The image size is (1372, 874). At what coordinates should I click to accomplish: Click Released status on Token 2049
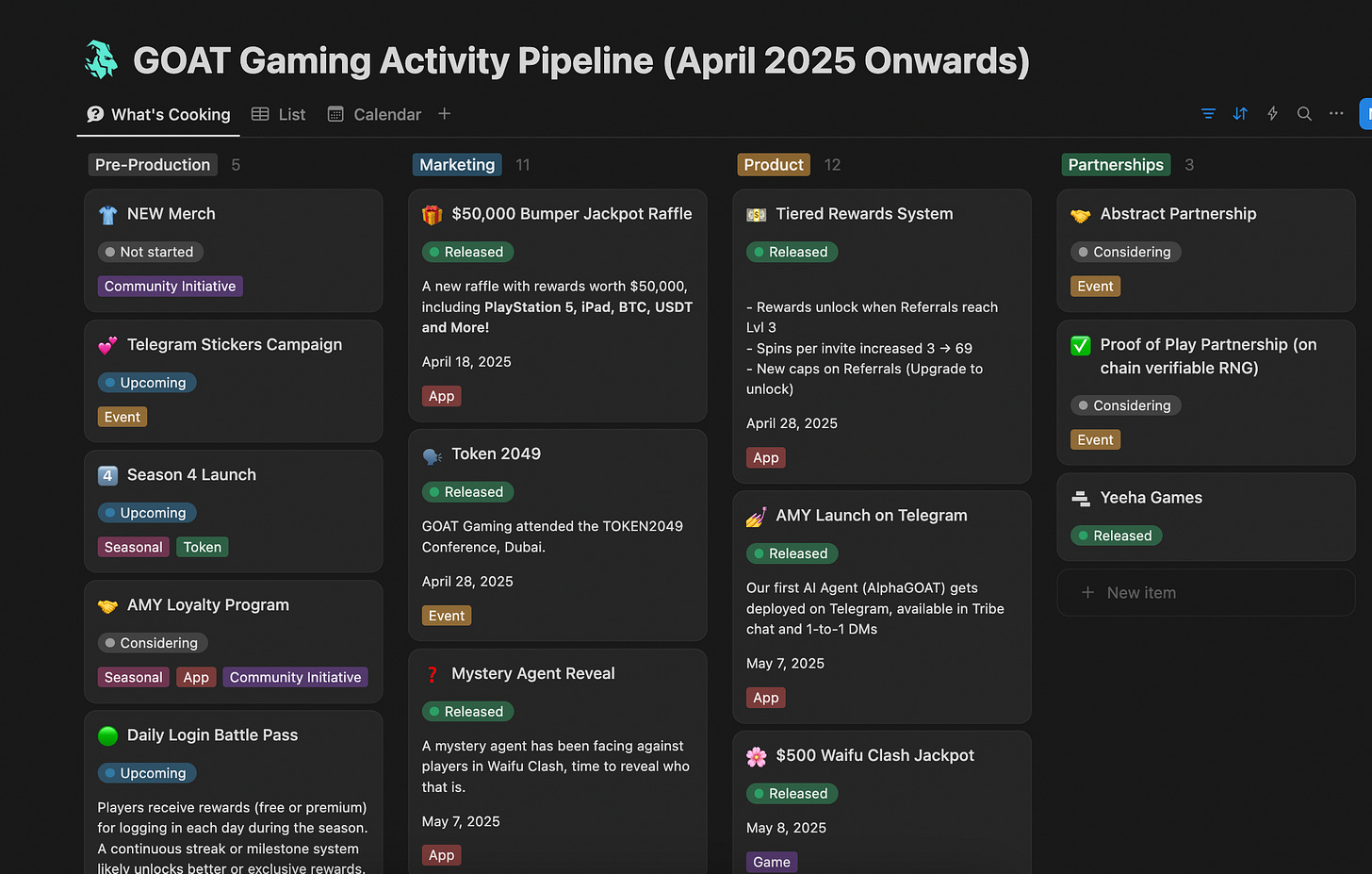(x=467, y=492)
